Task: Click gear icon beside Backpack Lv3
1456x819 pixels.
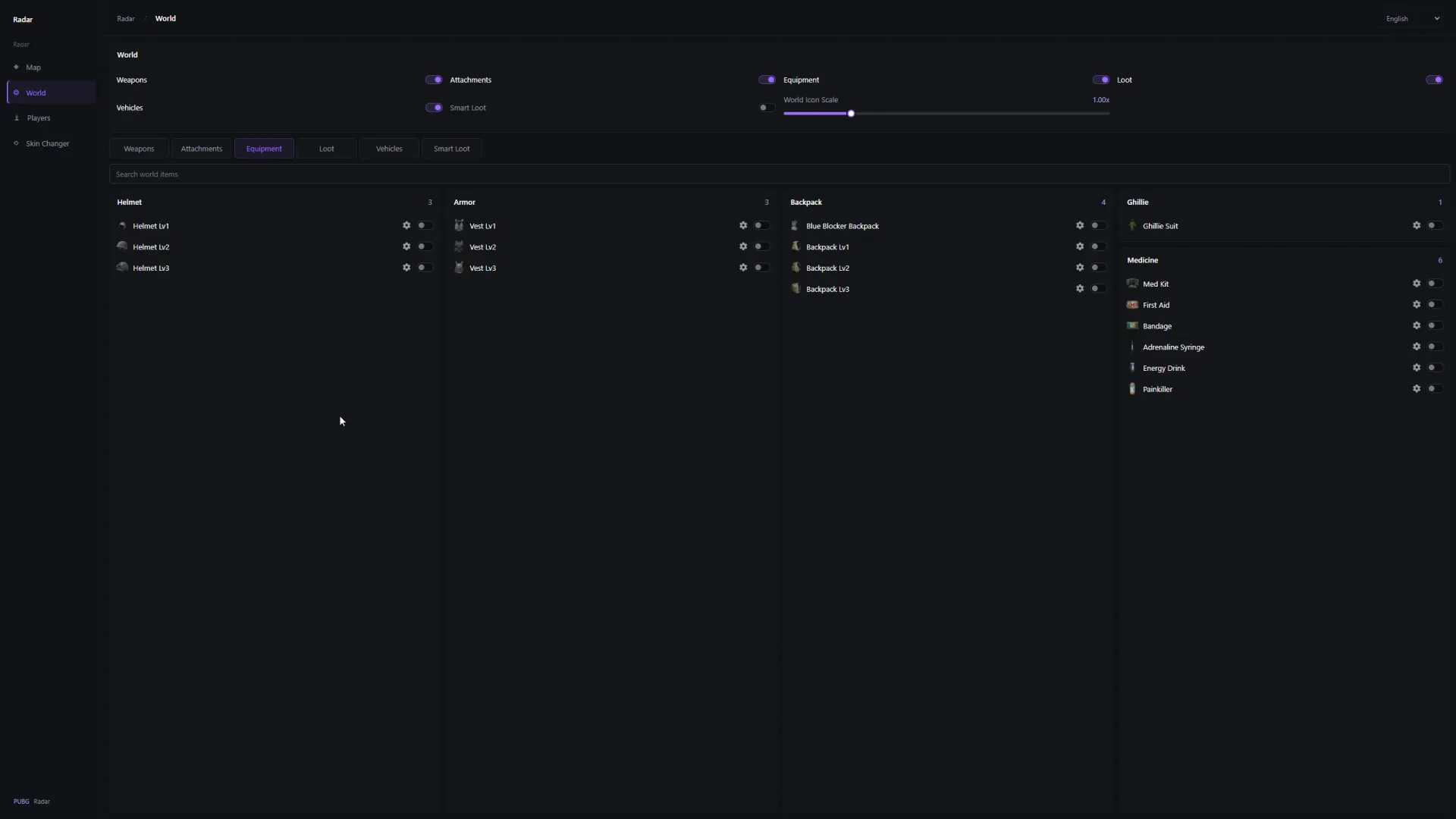Action: coord(1080,289)
